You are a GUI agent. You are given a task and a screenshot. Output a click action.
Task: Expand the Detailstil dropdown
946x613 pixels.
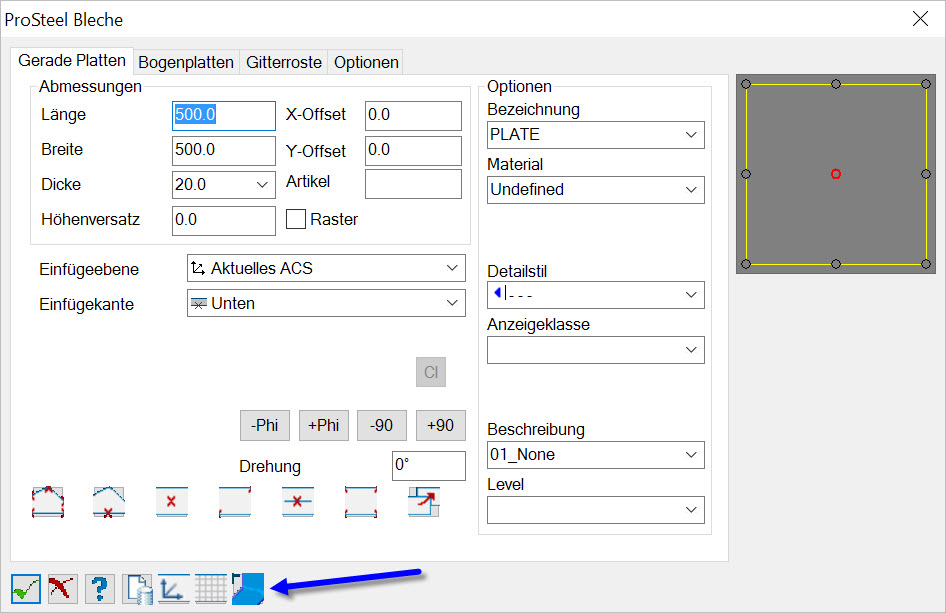tap(595, 294)
